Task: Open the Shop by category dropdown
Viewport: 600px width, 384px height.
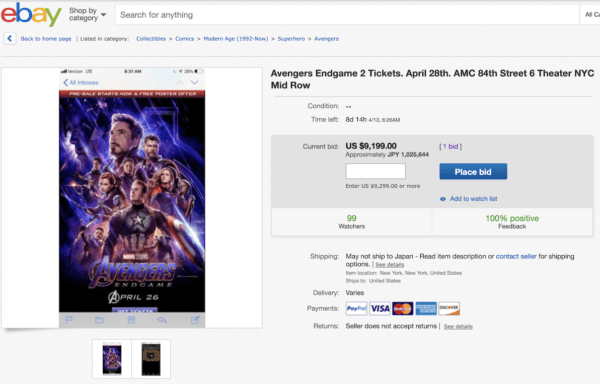Action: click(87, 15)
